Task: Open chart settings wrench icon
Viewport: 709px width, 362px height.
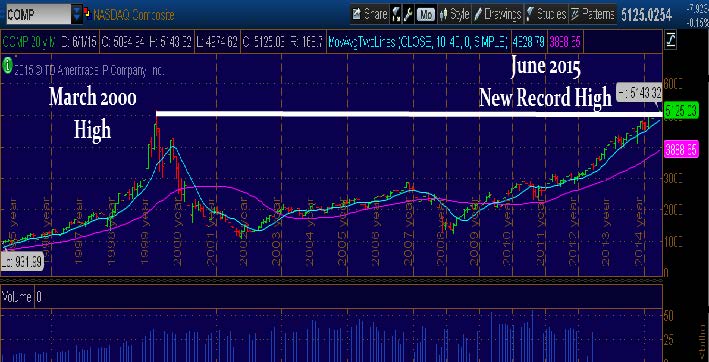Action: [x=407, y=14]
